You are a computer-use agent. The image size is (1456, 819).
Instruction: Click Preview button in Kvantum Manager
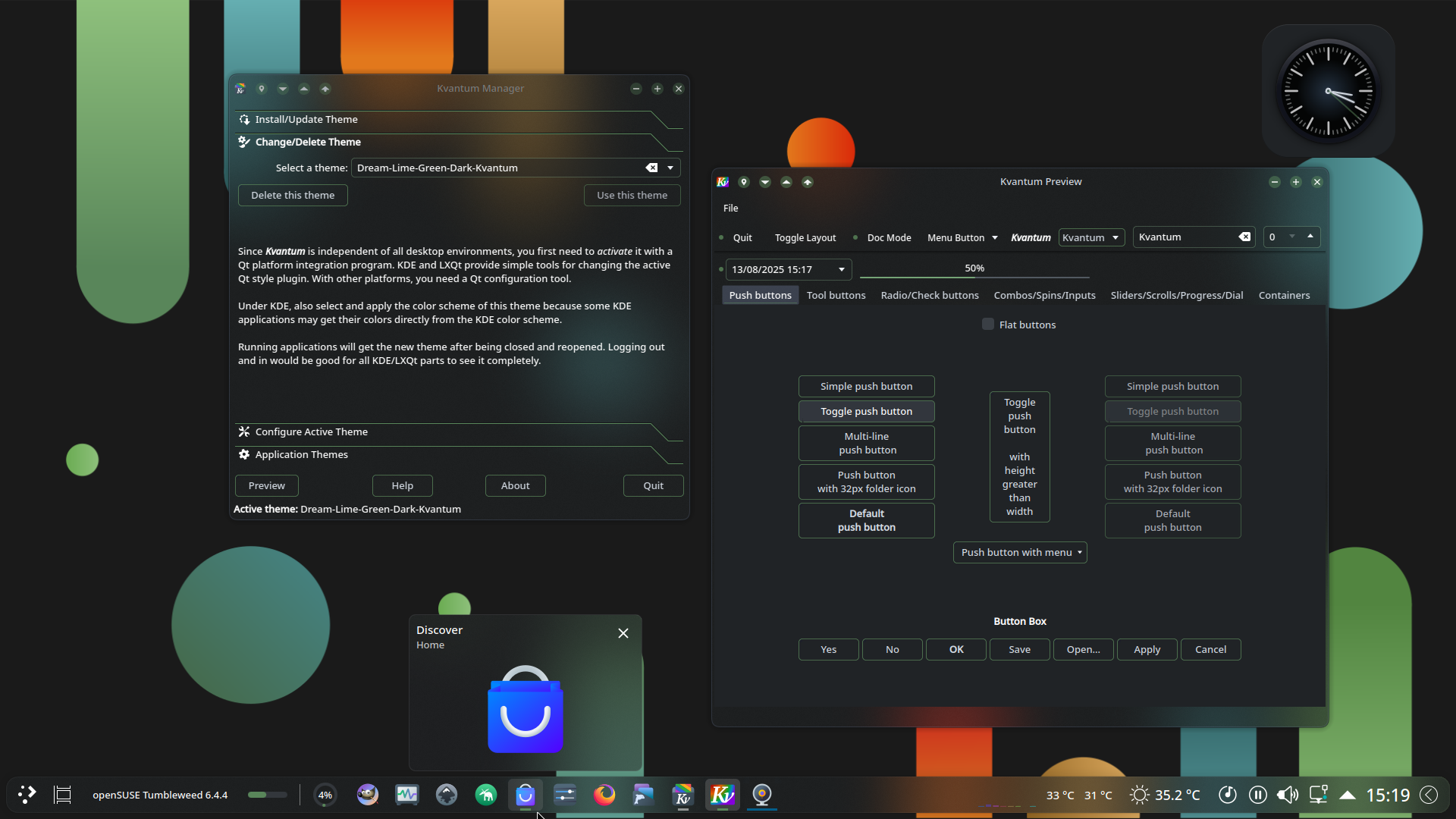pyautogui.click(x=267, y=485)
